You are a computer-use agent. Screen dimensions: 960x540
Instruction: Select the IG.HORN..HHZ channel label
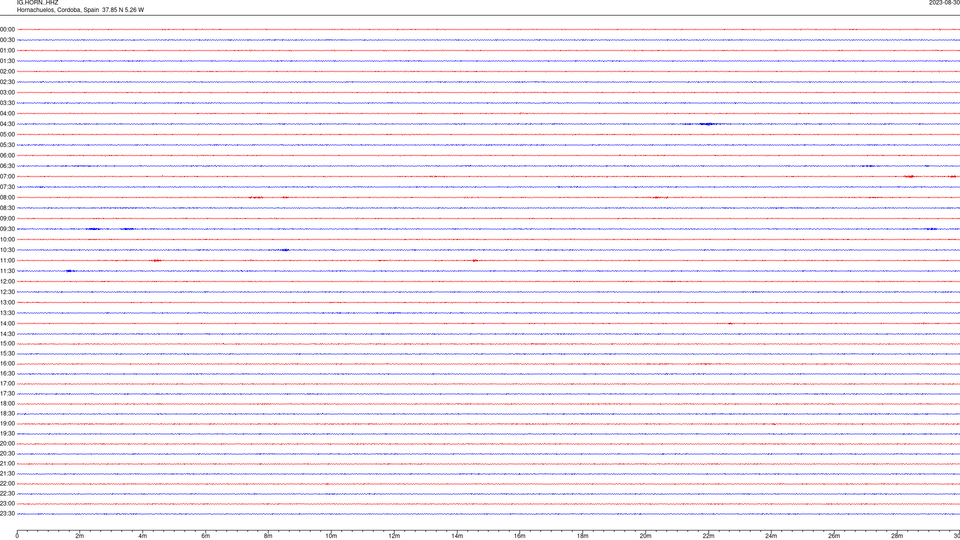coord(37,2)
